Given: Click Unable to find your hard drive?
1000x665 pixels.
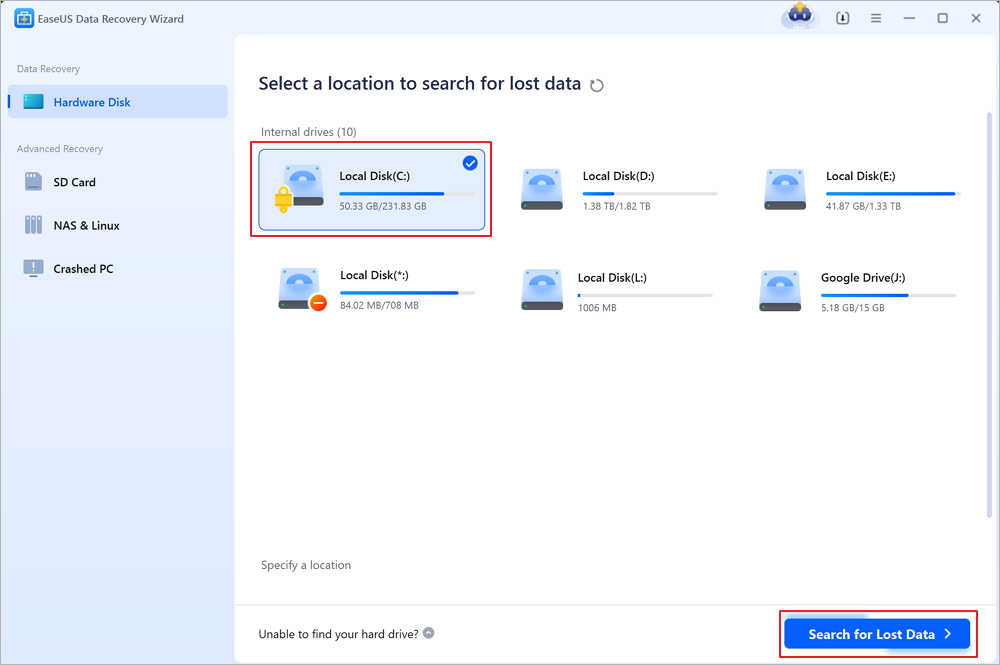Looking at the screenshot, I should (x=338, y=634).
